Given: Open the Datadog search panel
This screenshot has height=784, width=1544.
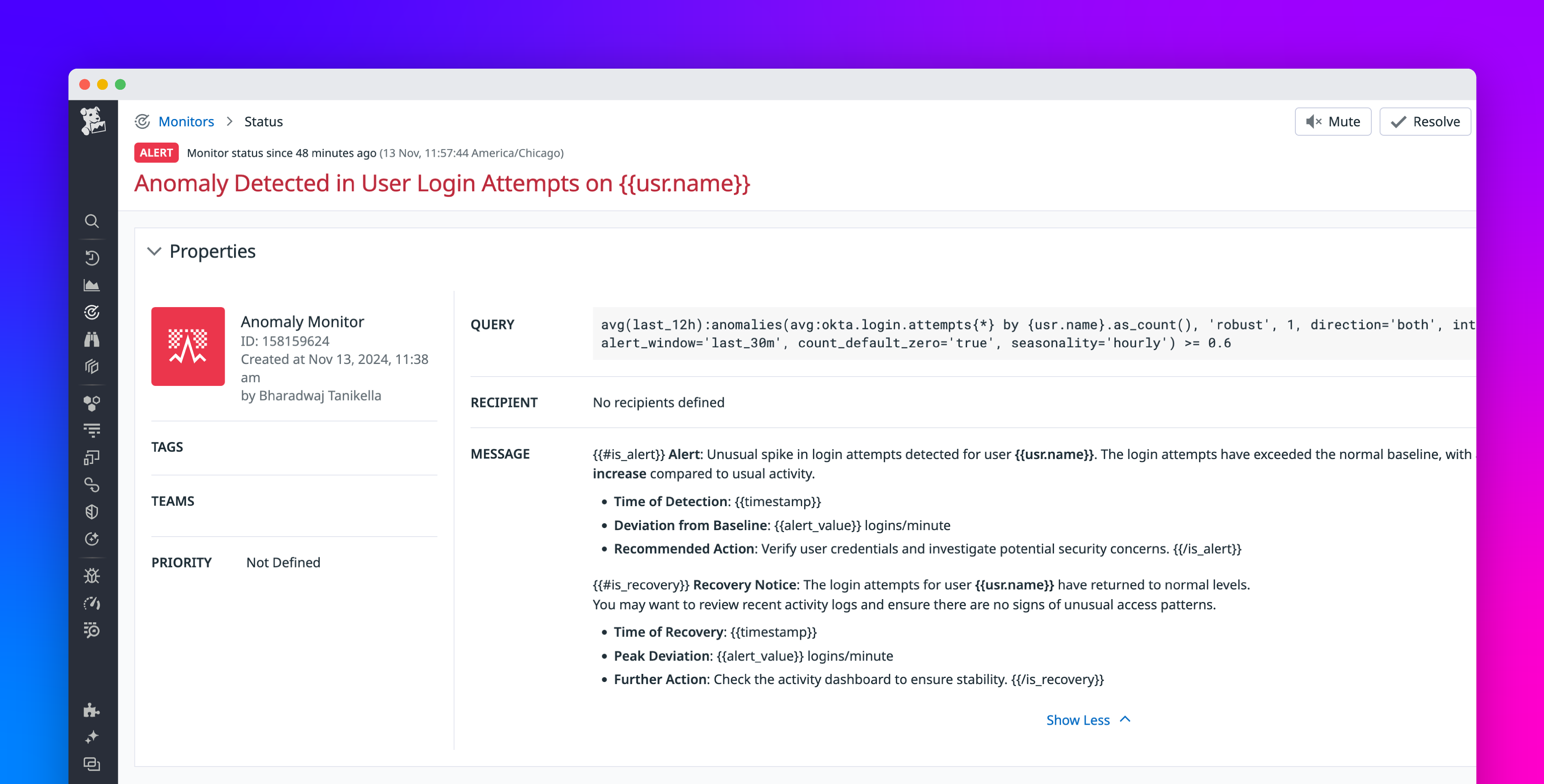Looking at the screenshot, I should [x=92, y=221].
